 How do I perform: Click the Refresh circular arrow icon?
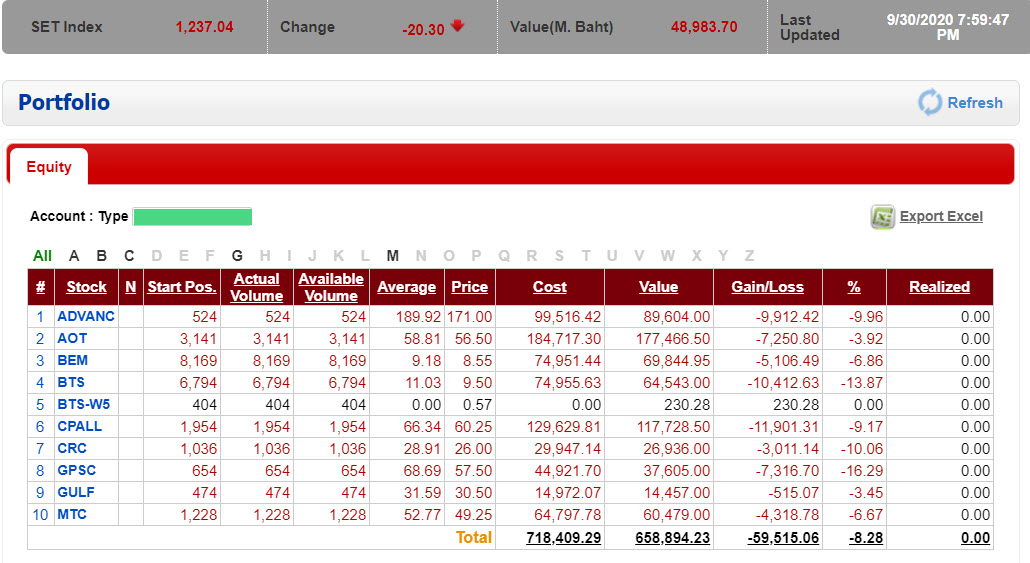pos(930,102)
